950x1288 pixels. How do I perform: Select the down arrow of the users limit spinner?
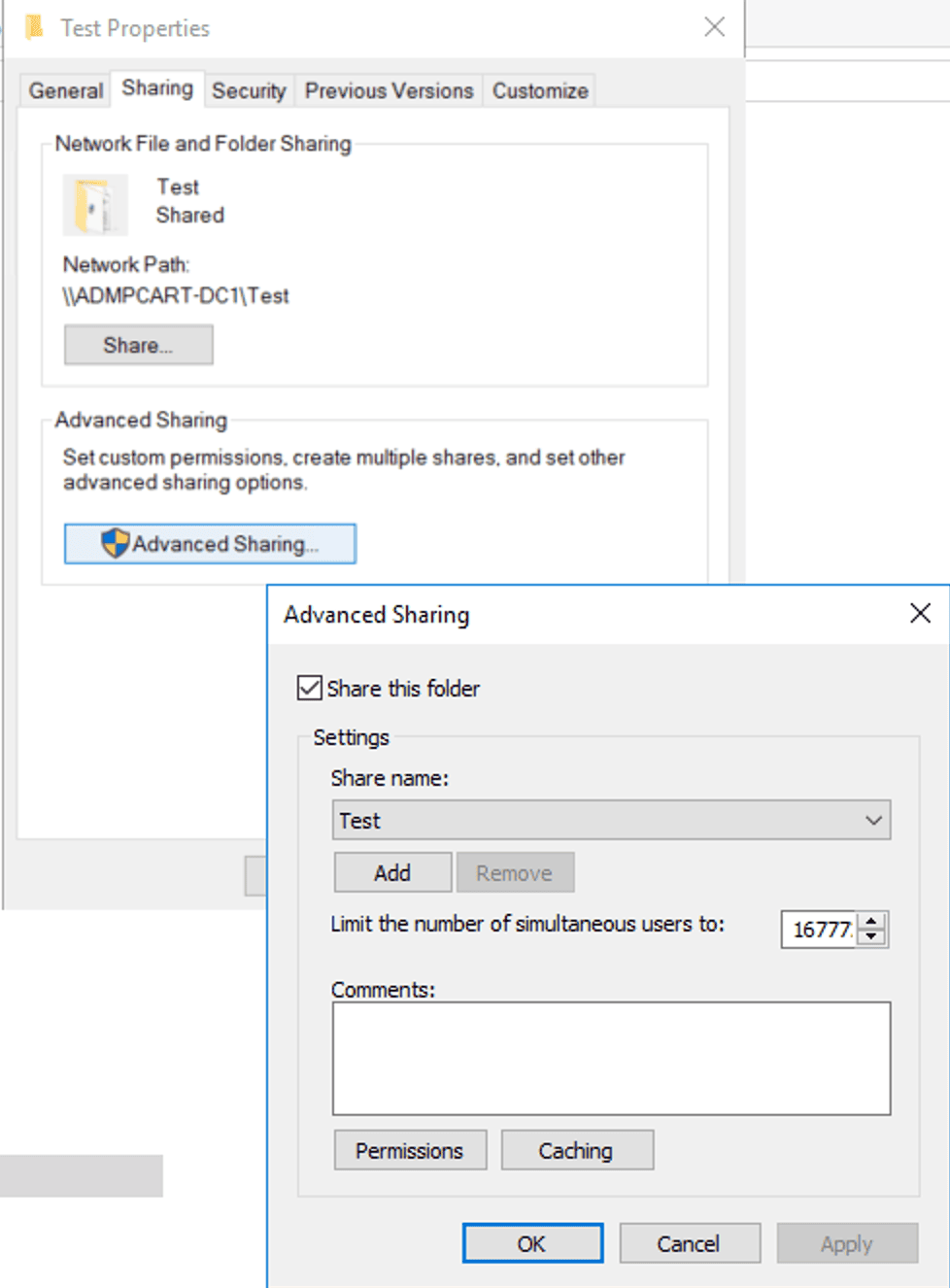[873, 937]
